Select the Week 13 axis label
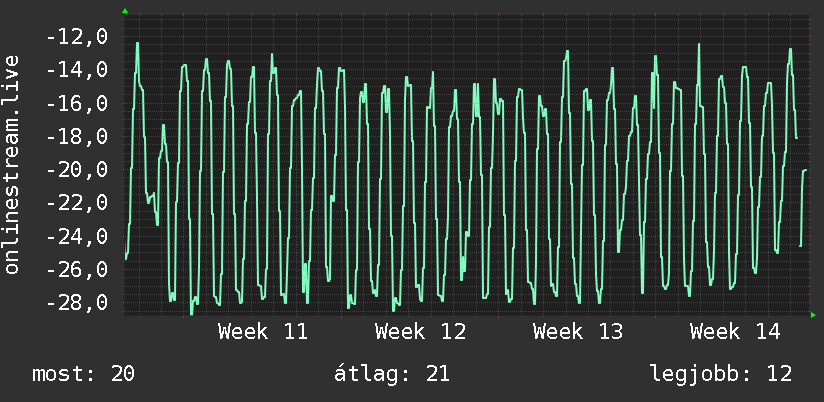 tap(578, 332)
